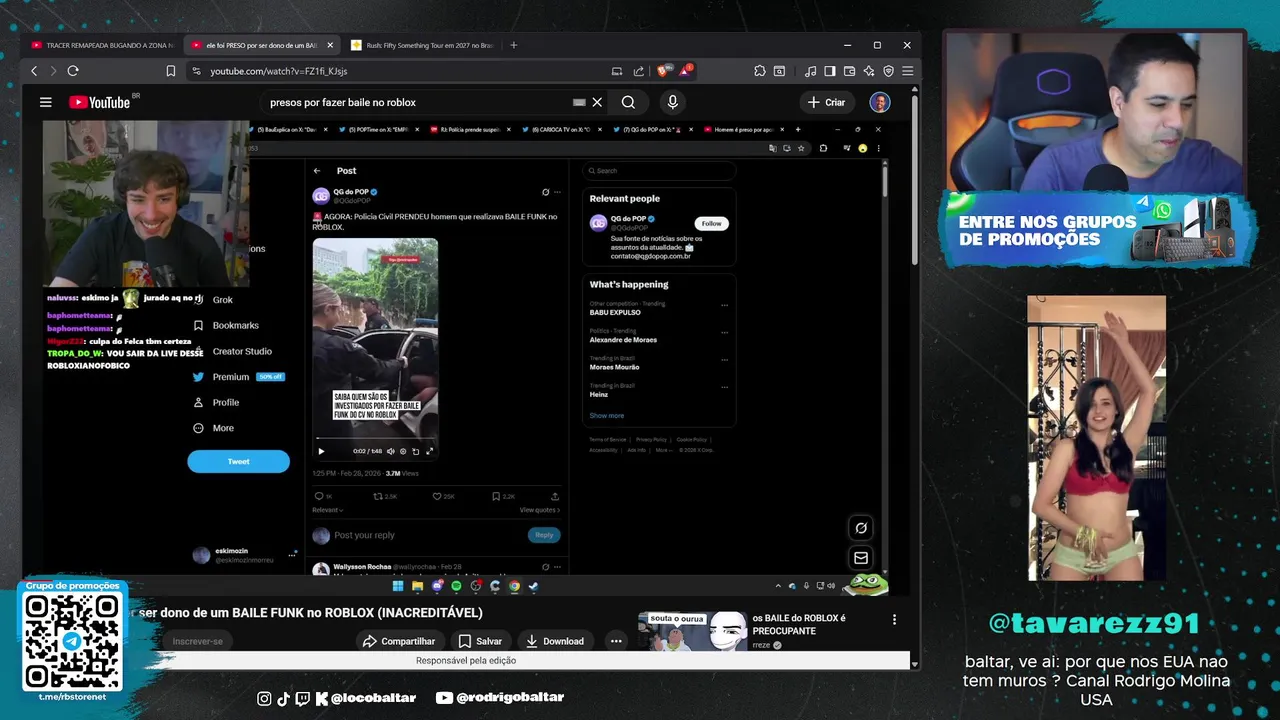Open the browser main hamburger menu
1280x720 pixels.
tap(907, 71)
